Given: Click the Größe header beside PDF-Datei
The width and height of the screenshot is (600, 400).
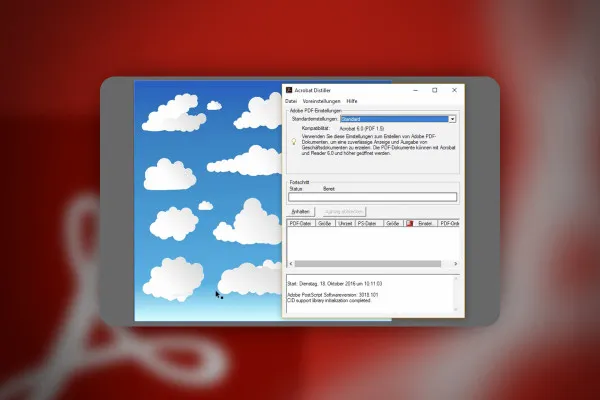Looking at the screenshot, I should pyautogui.click(x=325, y=223).
